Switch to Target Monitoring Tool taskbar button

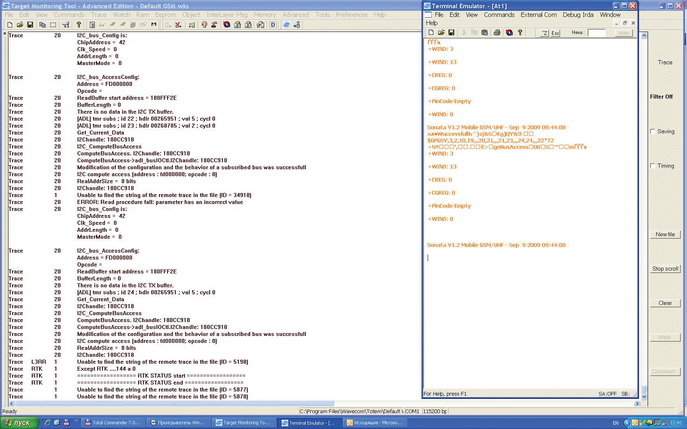[245, 423]
